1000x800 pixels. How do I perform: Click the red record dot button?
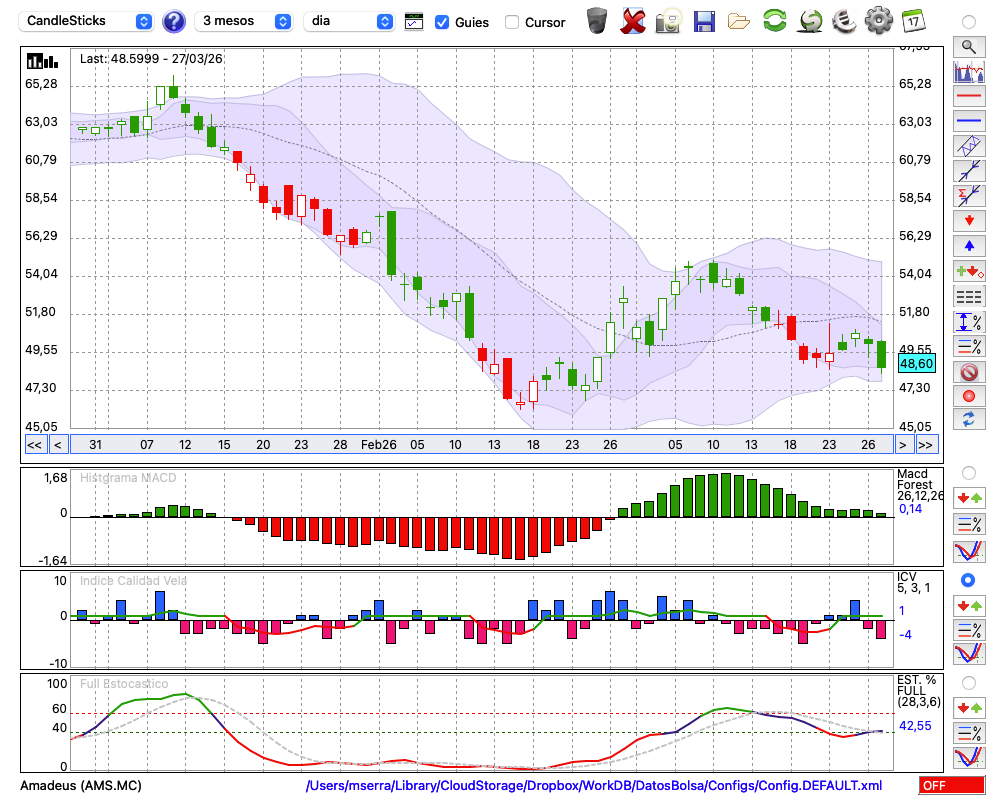click(969, 396)
